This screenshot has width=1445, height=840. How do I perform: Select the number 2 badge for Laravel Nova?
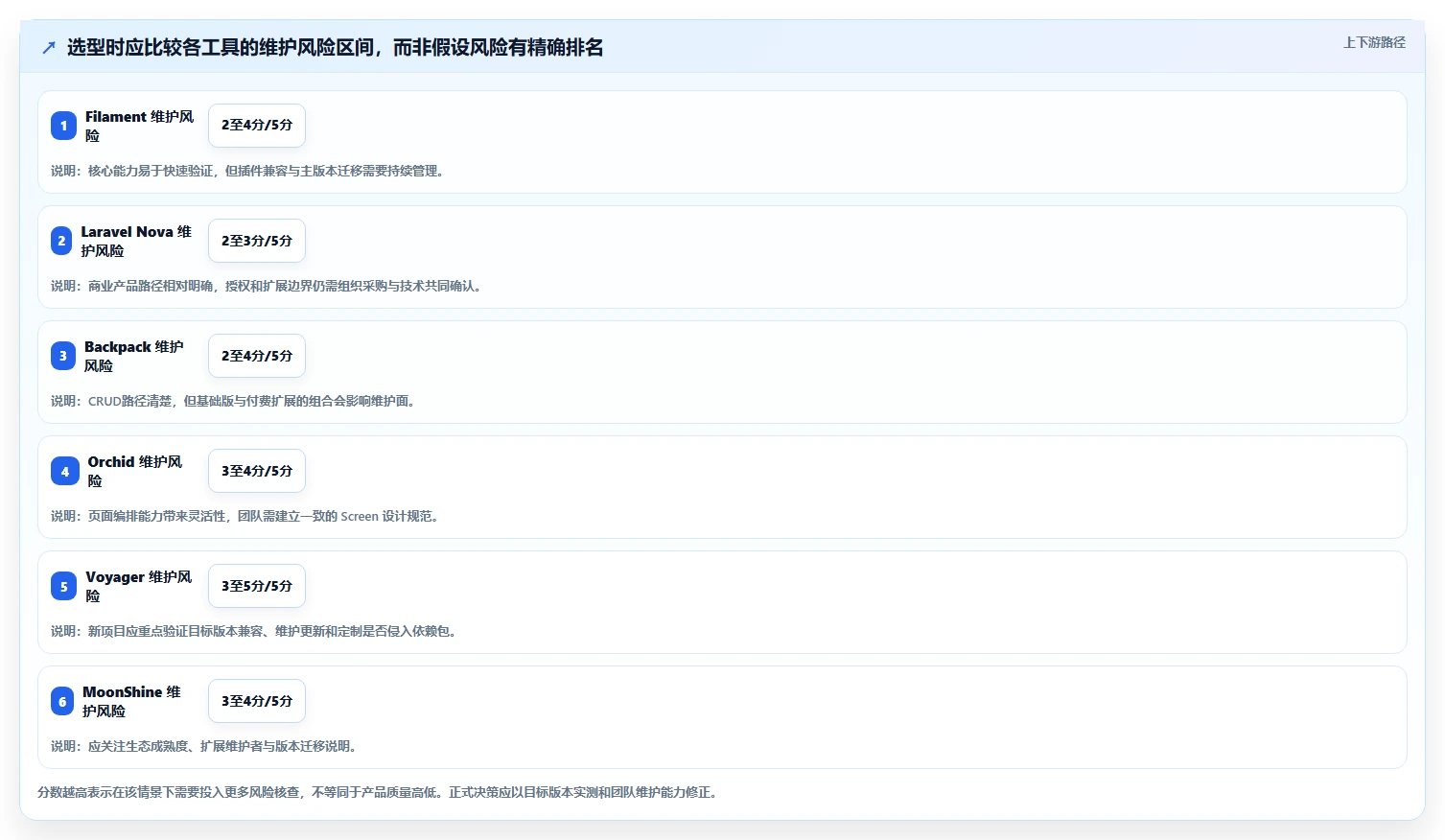61,241
